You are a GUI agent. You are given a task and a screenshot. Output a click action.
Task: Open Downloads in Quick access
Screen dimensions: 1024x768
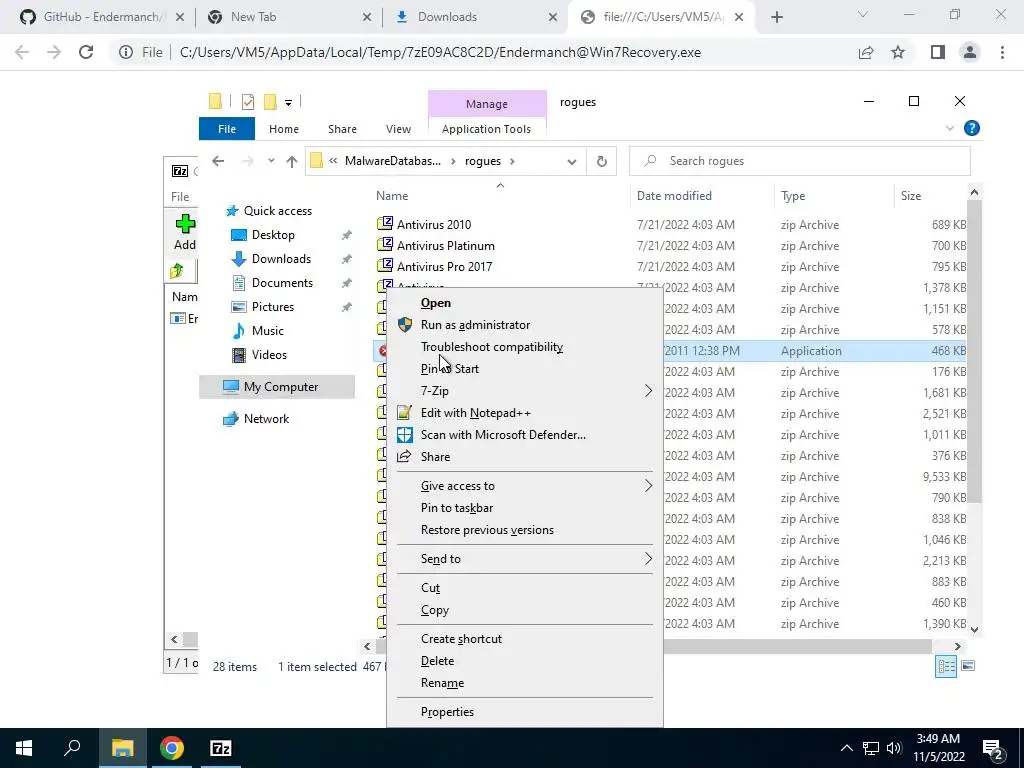coord(281,259)
